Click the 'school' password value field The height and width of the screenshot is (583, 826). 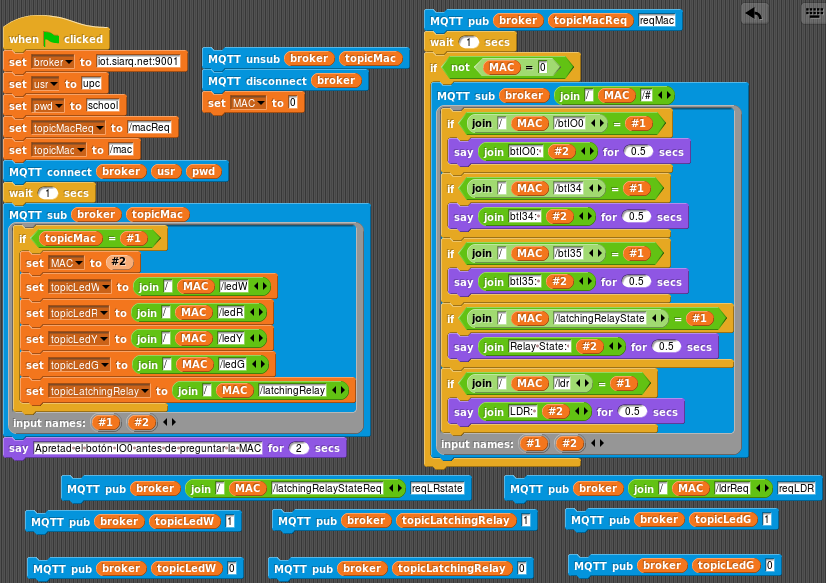pos(103,106)
